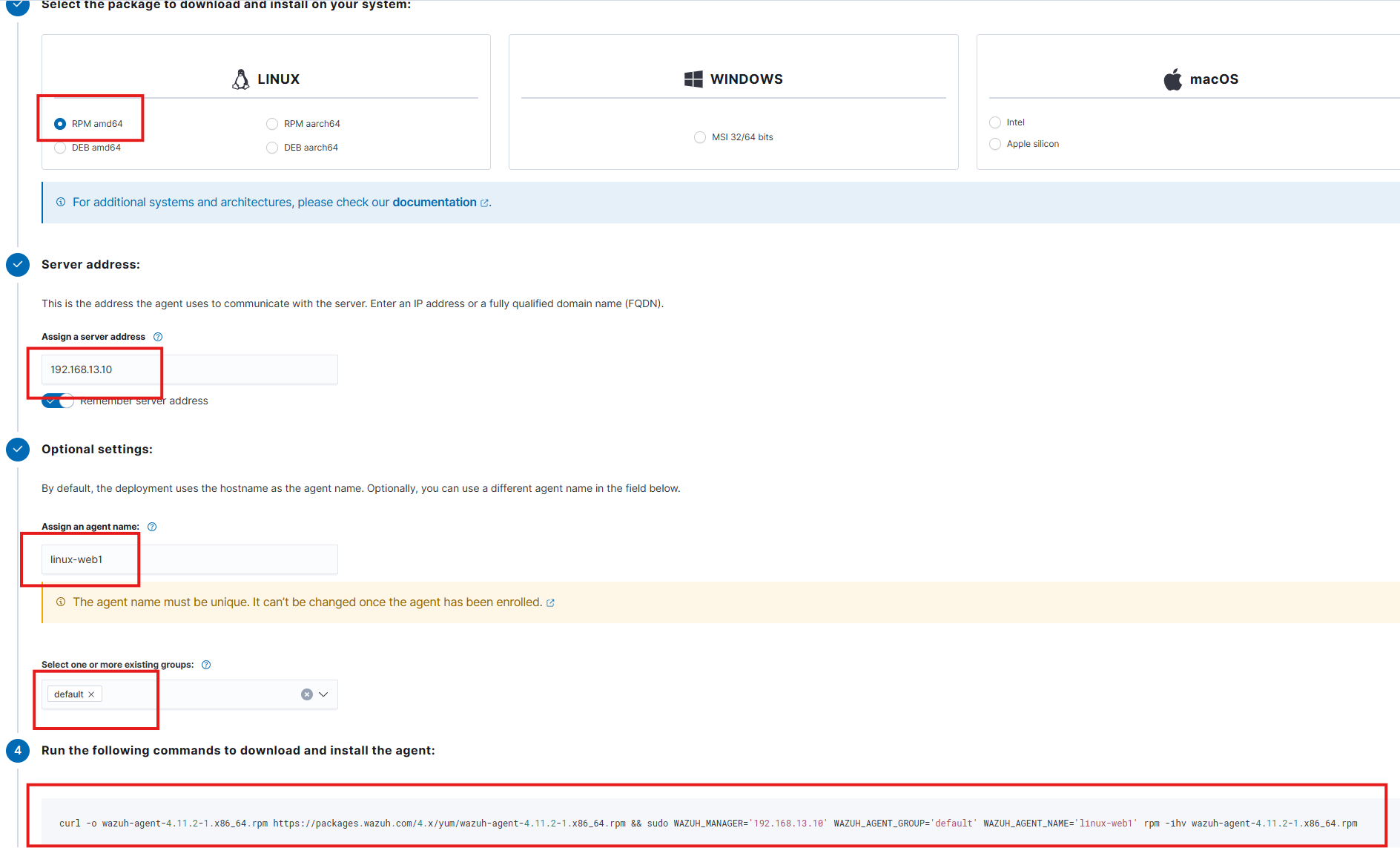This screenshot has height=848, width=1400.
Task: Open external link icon after agent name warning
Action: tap(550, 603)
